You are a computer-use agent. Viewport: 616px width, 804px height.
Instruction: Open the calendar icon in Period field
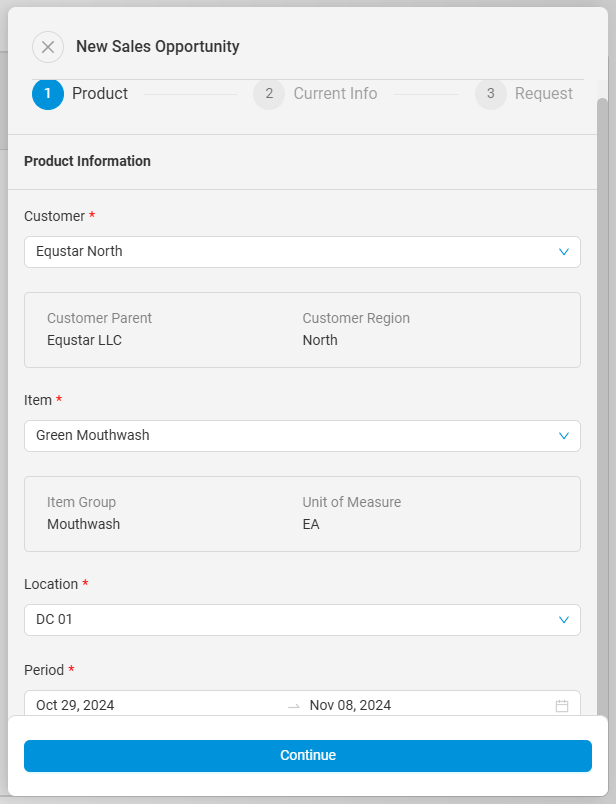[562, 706]
